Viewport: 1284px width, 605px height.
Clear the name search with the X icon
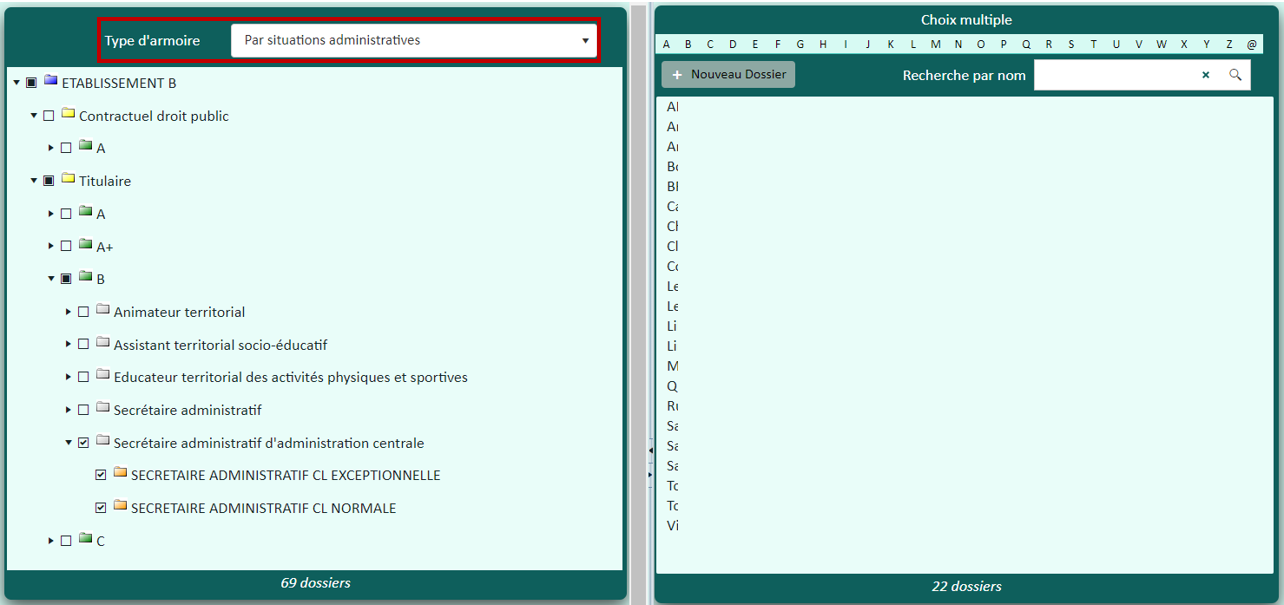click(x=1205, y=75)
